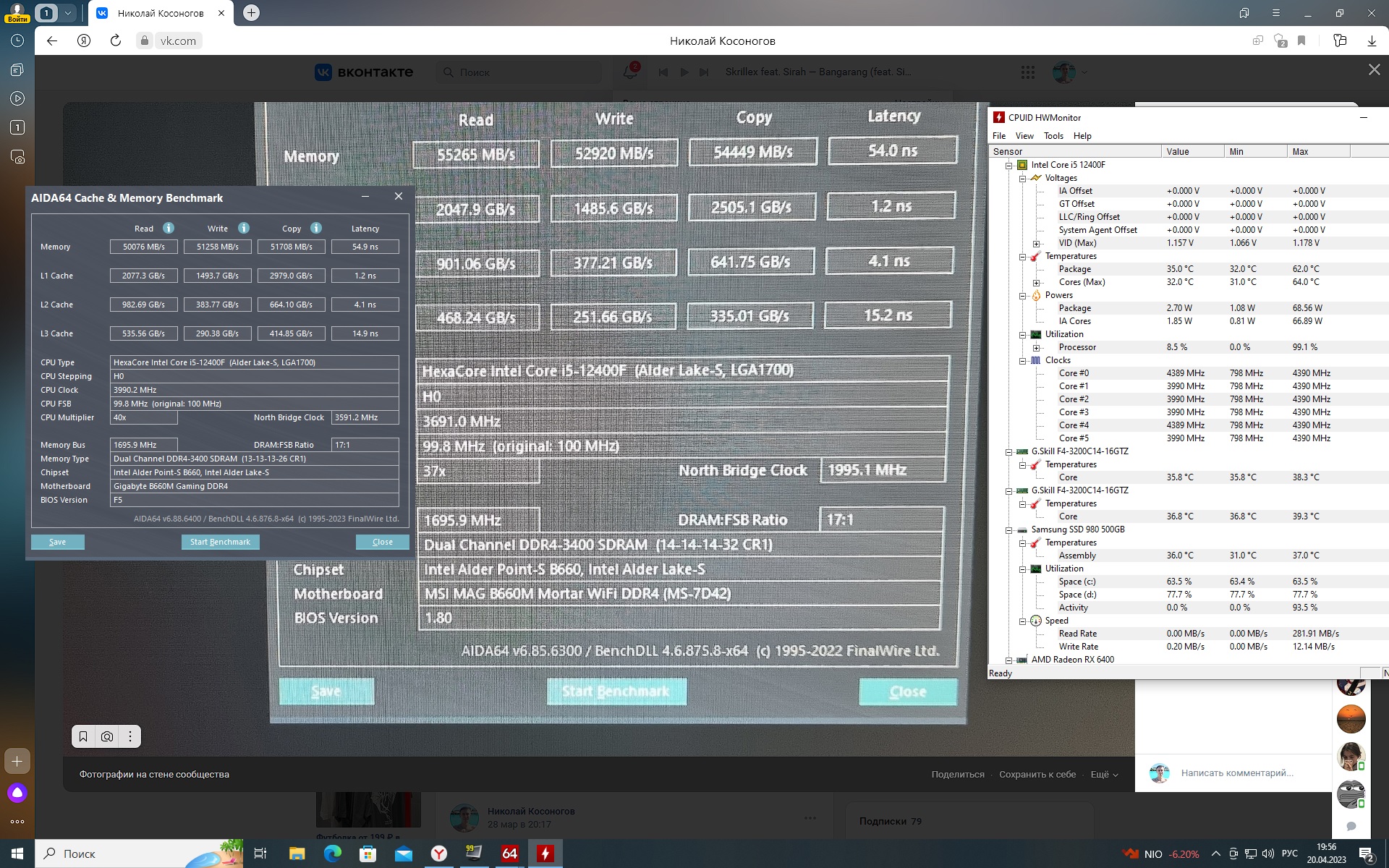This screenshot has height=868, width=1389.
Task: Go back with the browser back arrow
Action: 52,41
